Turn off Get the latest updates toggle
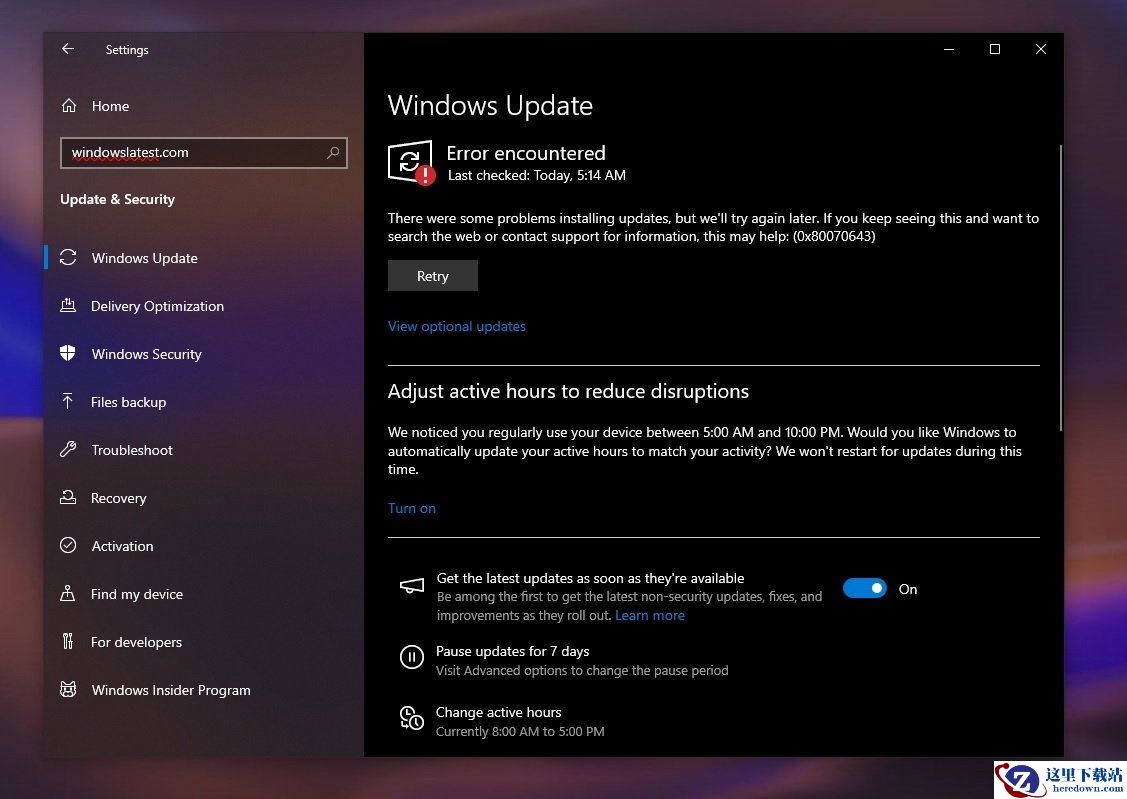This screenshot has width=1127, height=799. 865,588
